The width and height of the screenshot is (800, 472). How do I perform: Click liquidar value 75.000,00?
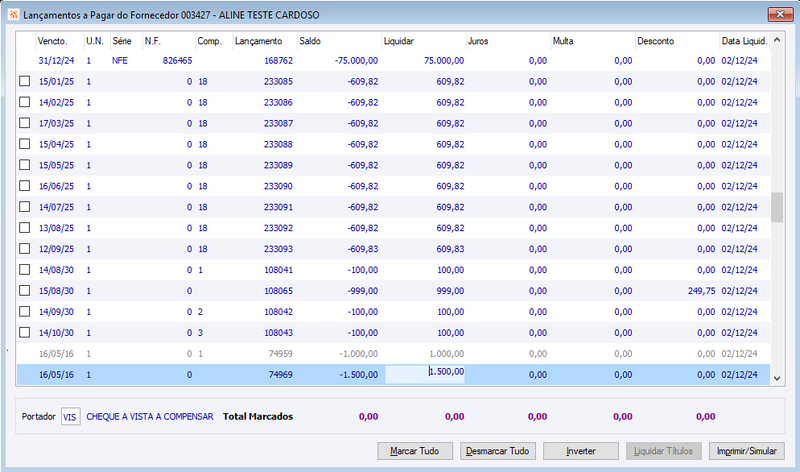[444, 60]
